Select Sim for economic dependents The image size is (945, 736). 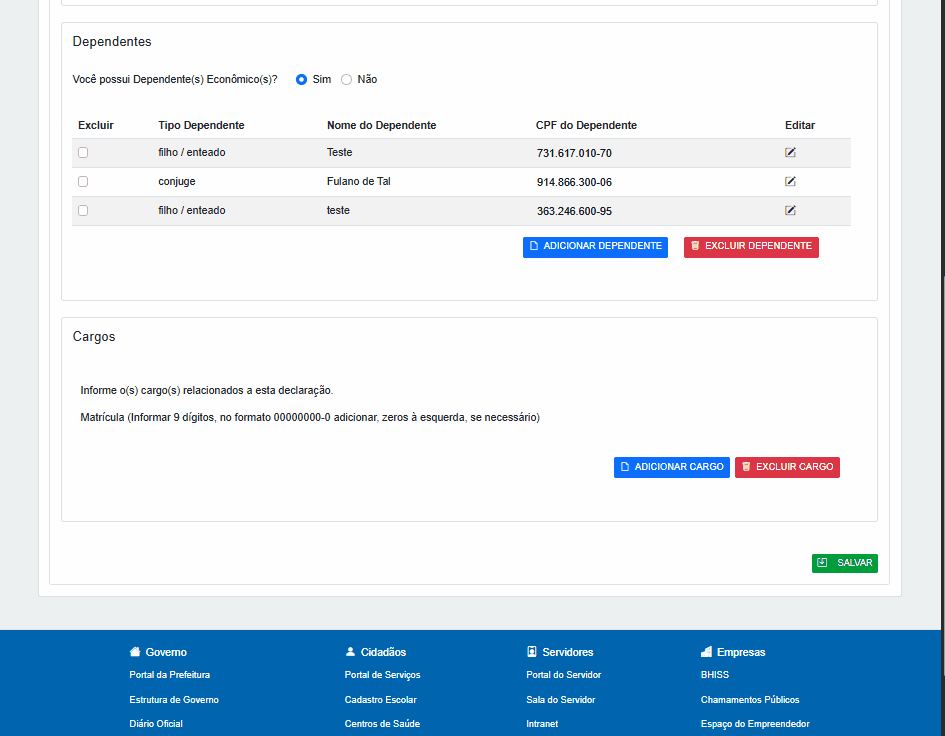pyautogui.click(x=301, y=80)
